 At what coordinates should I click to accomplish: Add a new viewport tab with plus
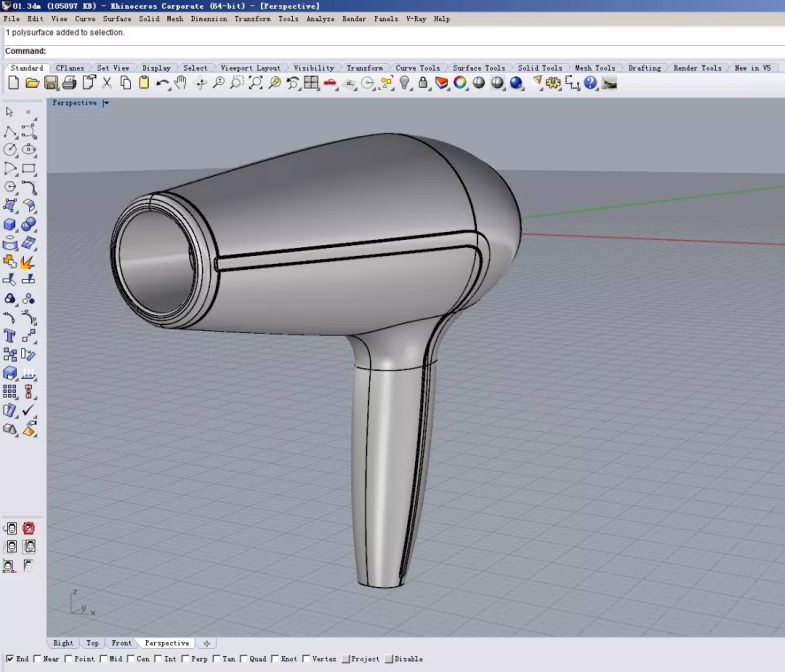tap(206, 643)
